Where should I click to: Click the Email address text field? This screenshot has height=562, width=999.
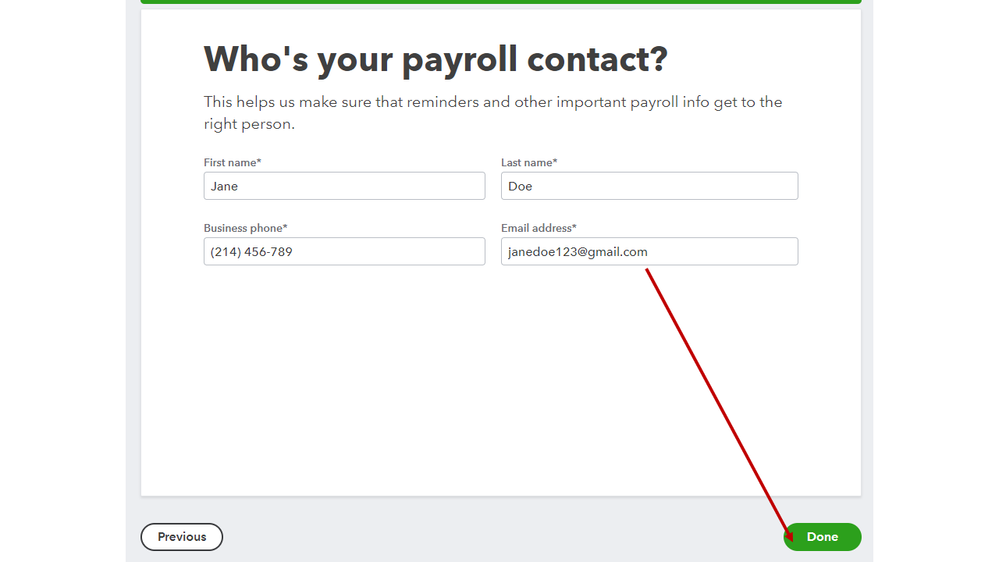pyautogui.click(x=649, y=252)
